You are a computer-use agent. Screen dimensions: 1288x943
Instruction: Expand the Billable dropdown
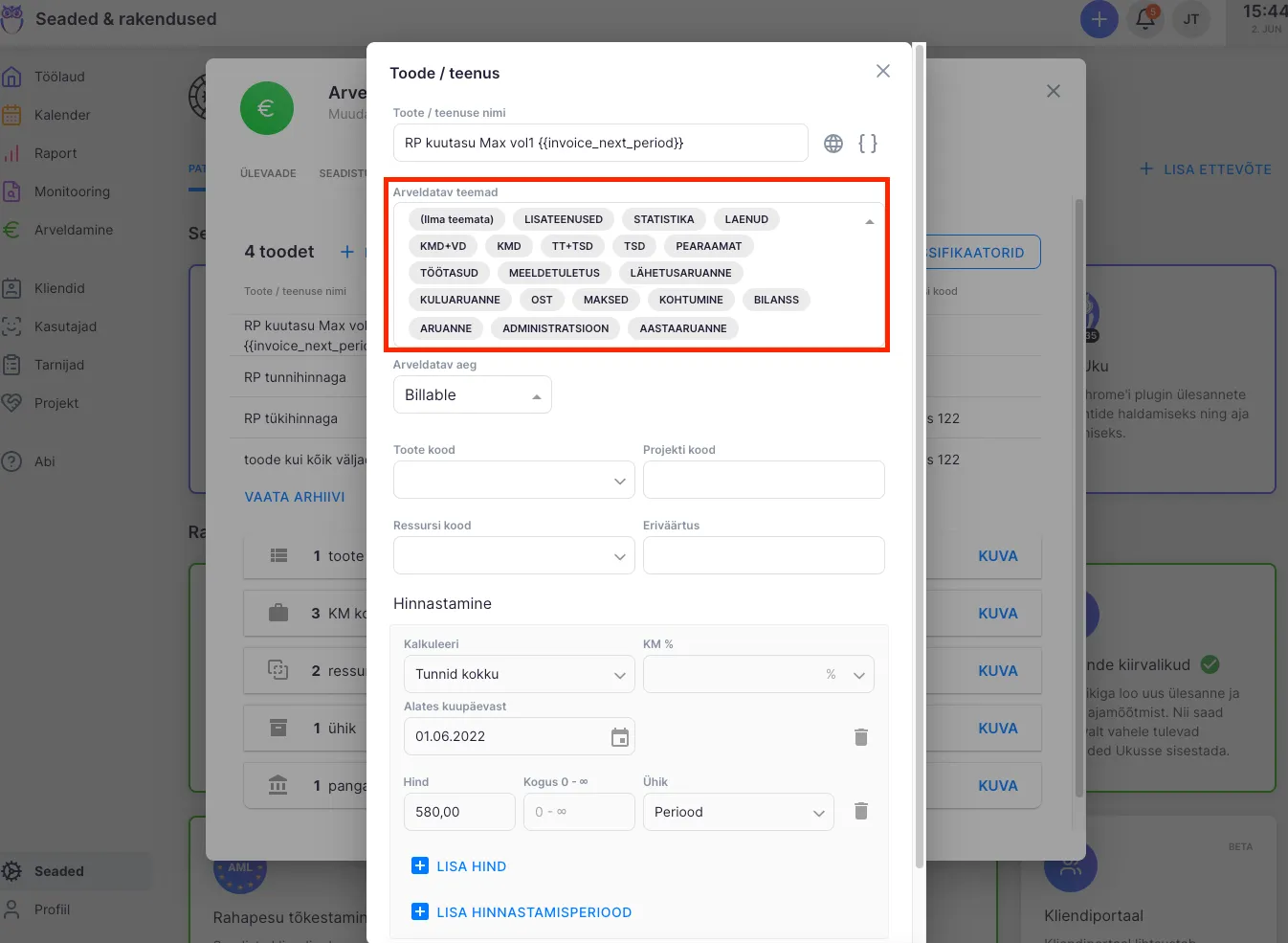coord(472,395)
